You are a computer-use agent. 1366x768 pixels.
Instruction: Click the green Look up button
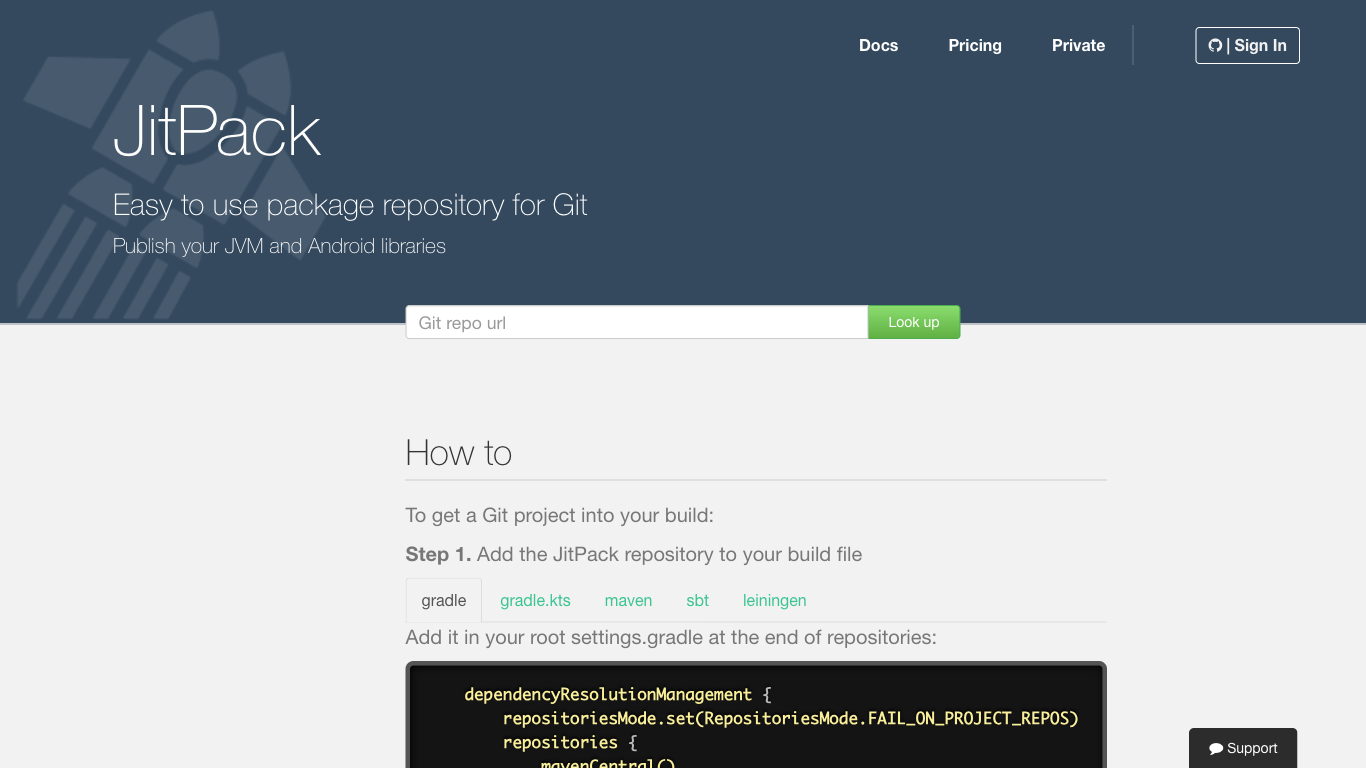[914, 322]
